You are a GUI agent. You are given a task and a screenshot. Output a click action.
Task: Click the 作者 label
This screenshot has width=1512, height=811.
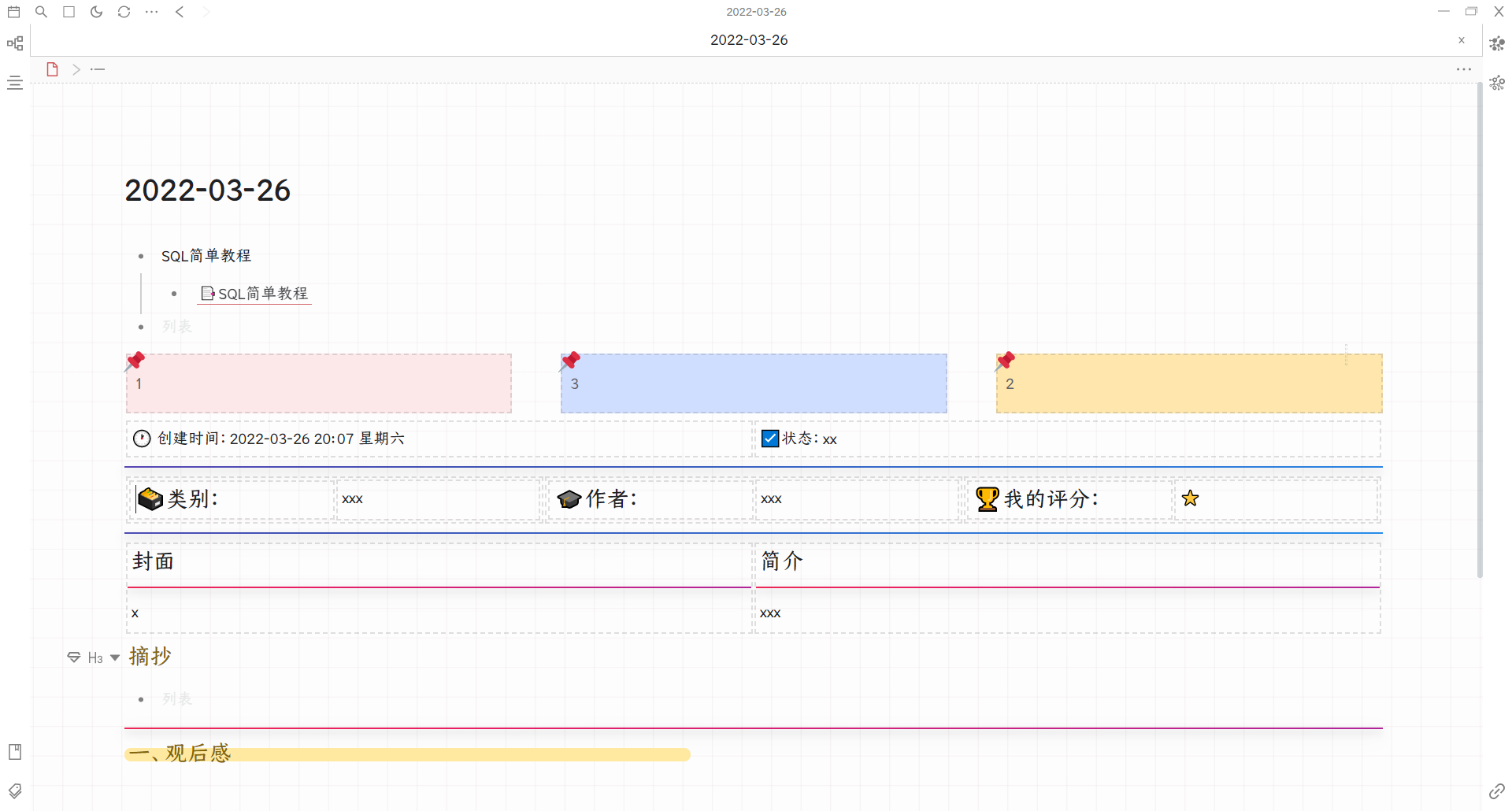point(612,499)
